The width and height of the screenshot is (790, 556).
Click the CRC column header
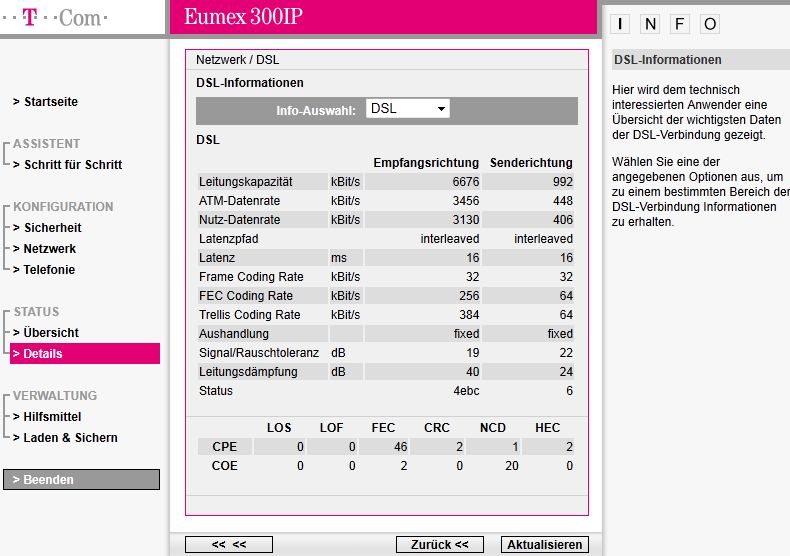[437, 428]
